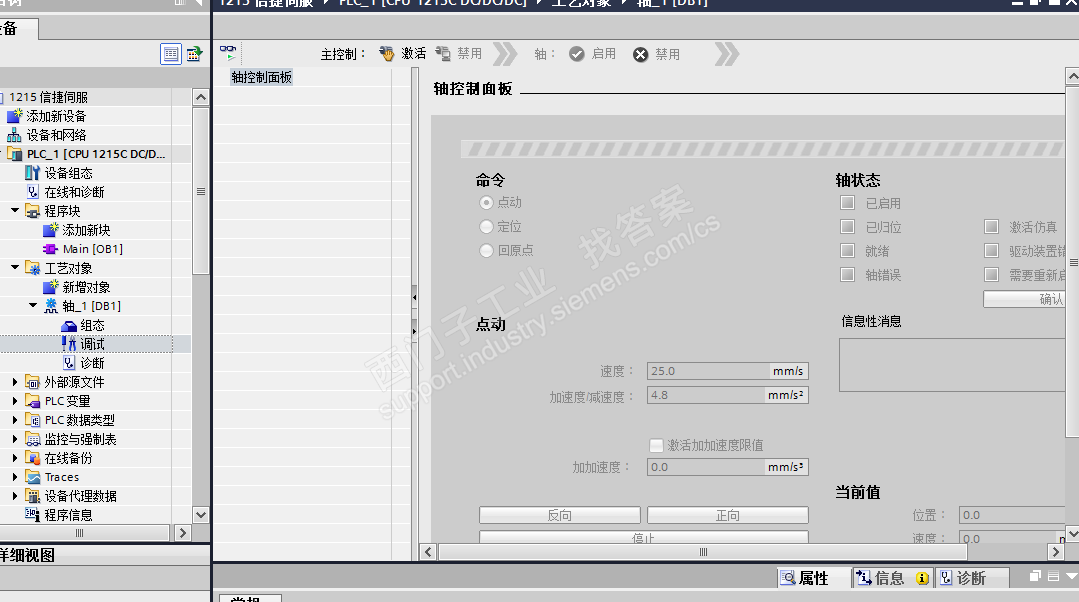Select the 点动 jog radio button

(x=487, y=202)
